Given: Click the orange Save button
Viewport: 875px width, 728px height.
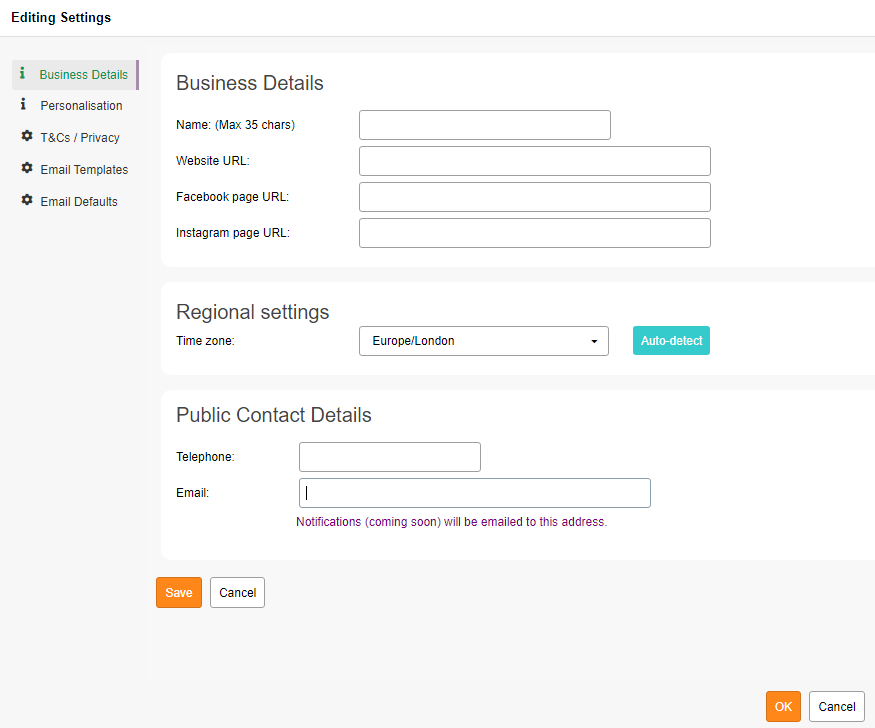Looking at the screenshot, I should pos(179,592).
